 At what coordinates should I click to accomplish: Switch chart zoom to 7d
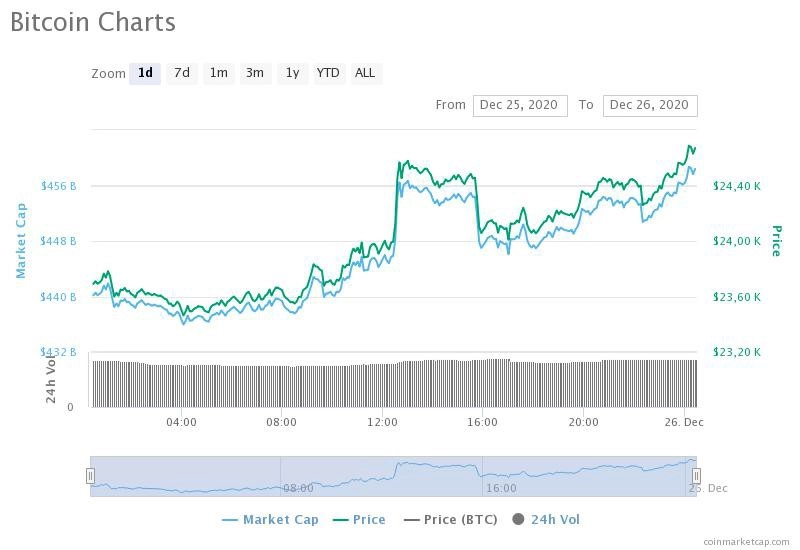181,73
